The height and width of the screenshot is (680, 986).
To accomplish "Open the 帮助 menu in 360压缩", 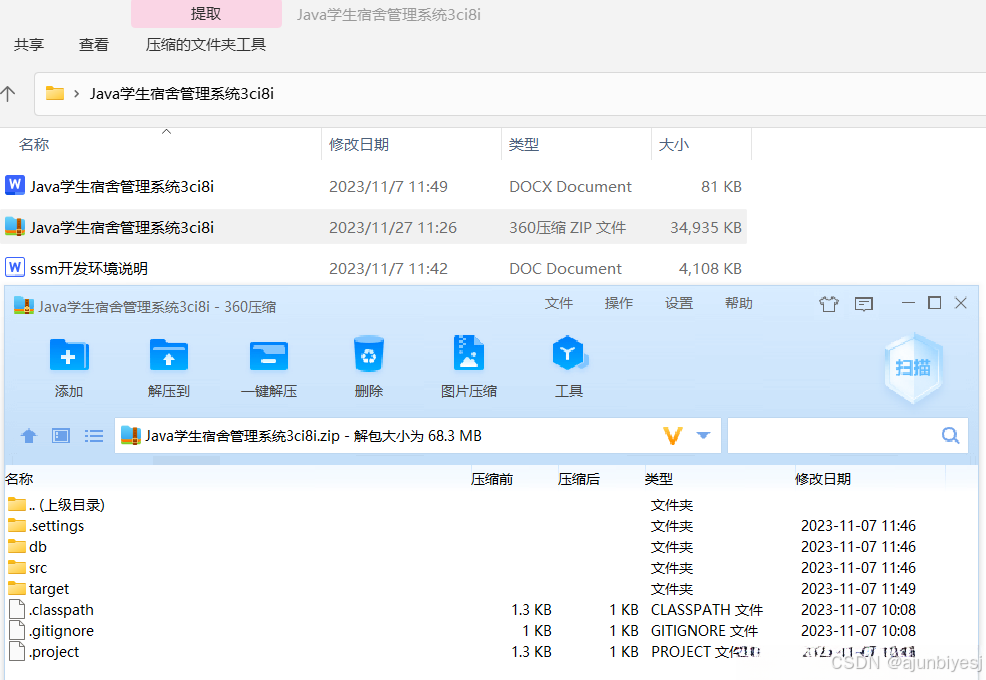I will tap(739, 303).
